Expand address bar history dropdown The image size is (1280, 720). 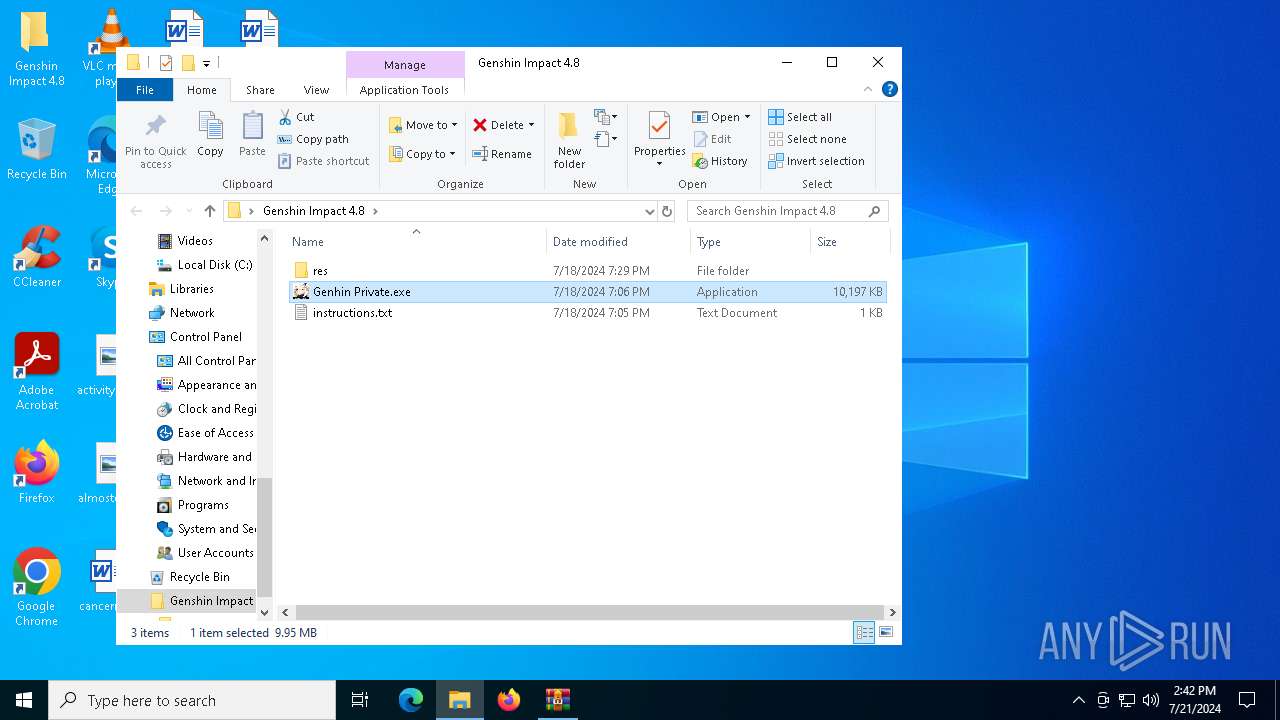649,211
